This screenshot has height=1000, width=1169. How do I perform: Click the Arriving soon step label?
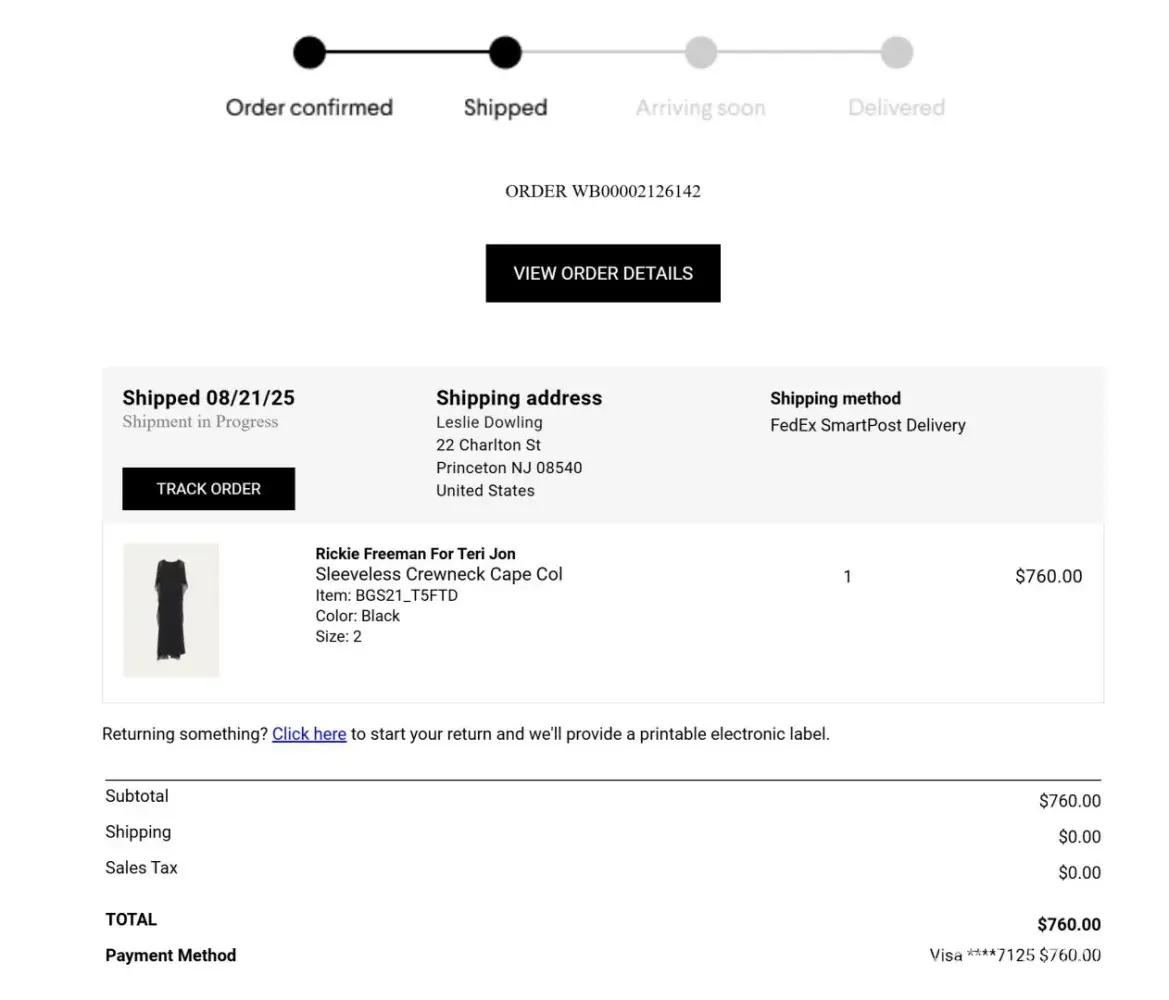700,107
